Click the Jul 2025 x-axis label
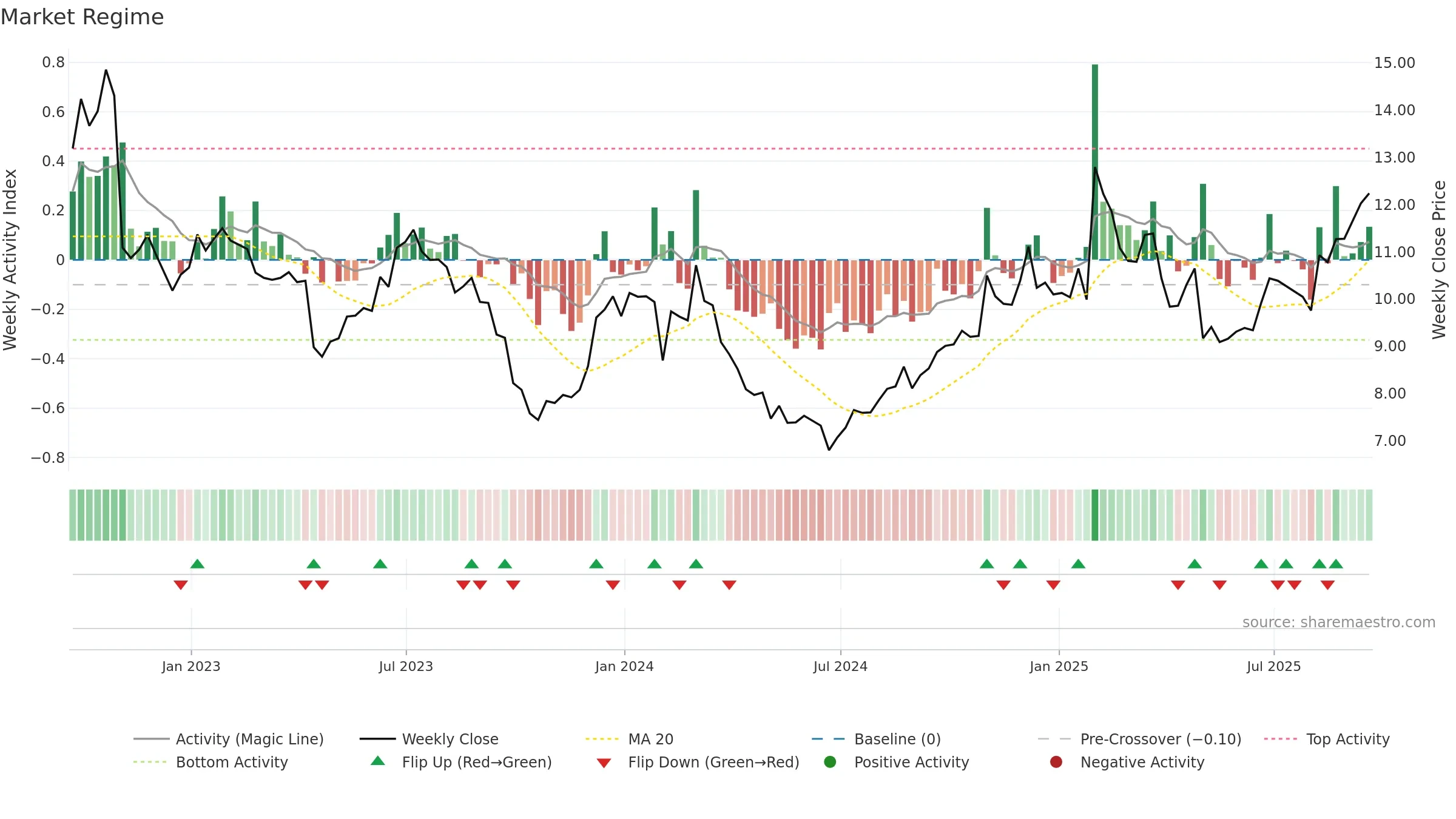The image size is (1456, 819). pos(1273,666)
